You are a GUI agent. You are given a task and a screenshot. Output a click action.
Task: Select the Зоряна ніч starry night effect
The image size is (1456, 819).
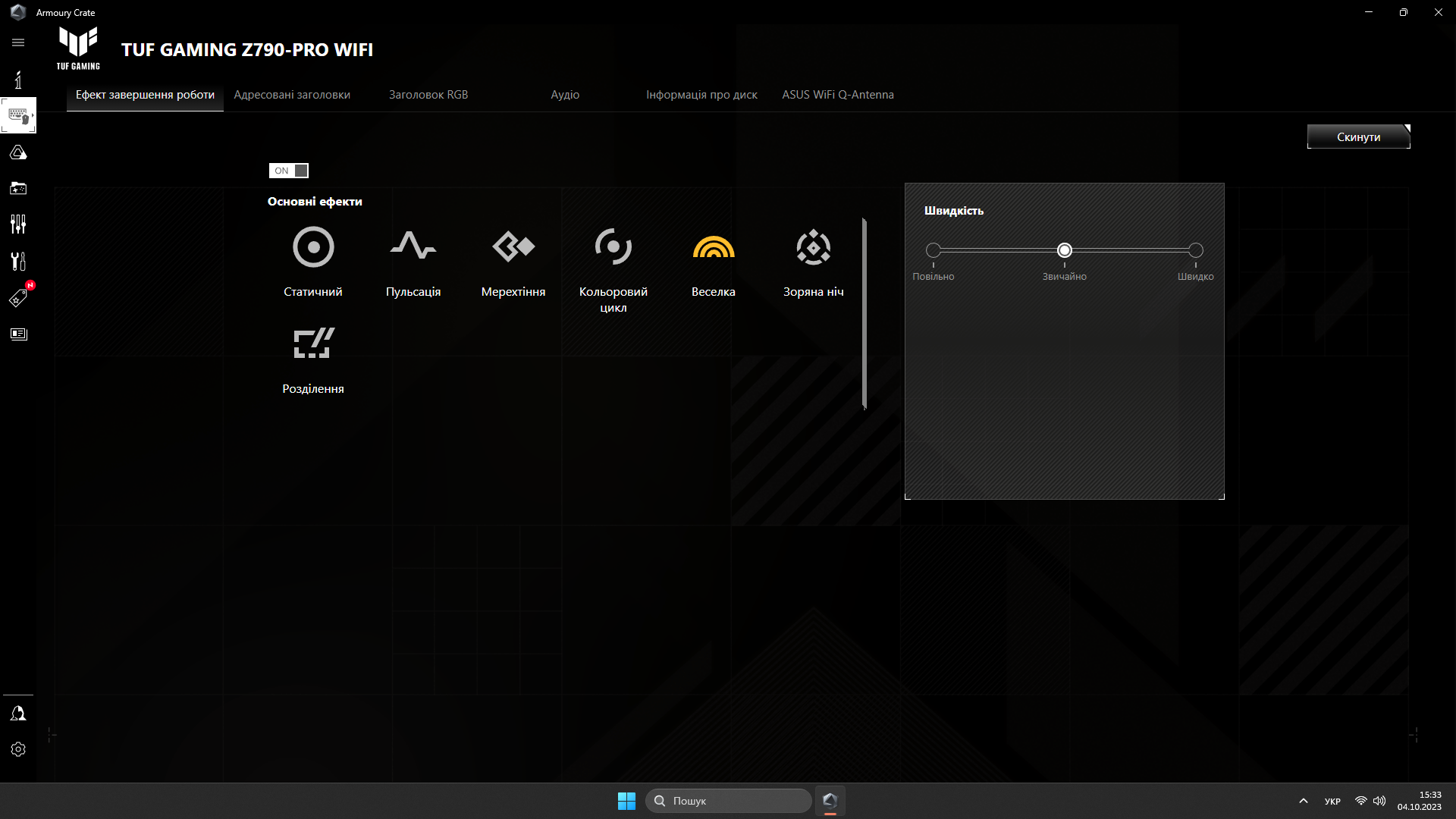tap(814, 247)
